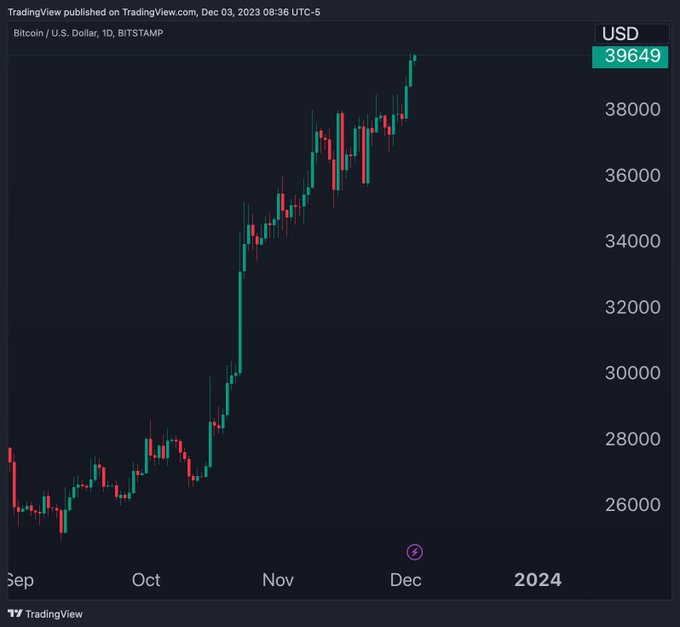The height and width of the screenshot is (627, 680).
Task: Click the 28000 price axis label
Action: point(632,439)
